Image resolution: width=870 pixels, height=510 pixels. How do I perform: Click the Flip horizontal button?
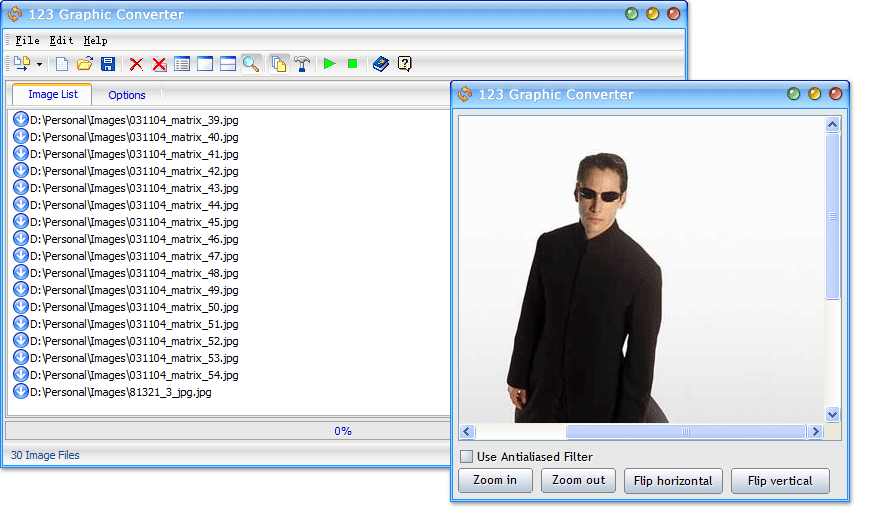tap(673, 481)
